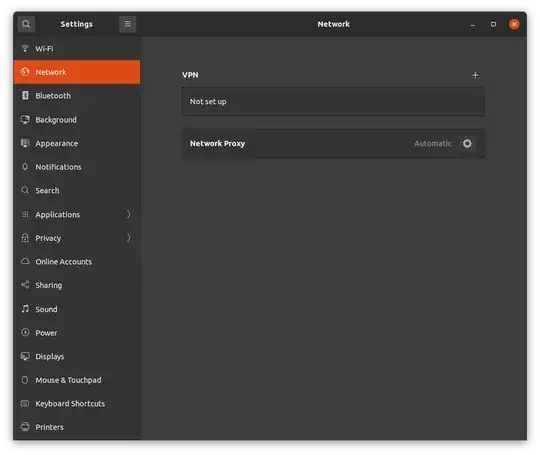Click the Printers printer icon
Screen dimensions: 540x455
(25, 427)
